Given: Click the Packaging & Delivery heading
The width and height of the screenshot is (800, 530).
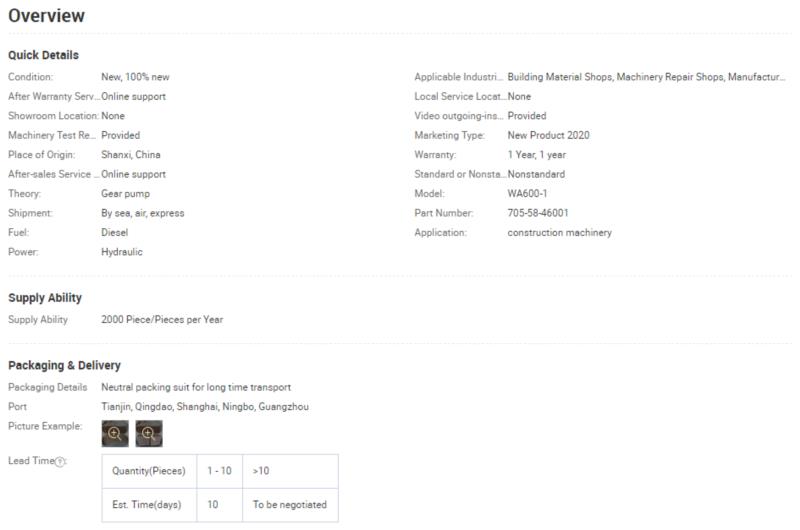Looking at the screenshot, I should (x=64, y=365).
